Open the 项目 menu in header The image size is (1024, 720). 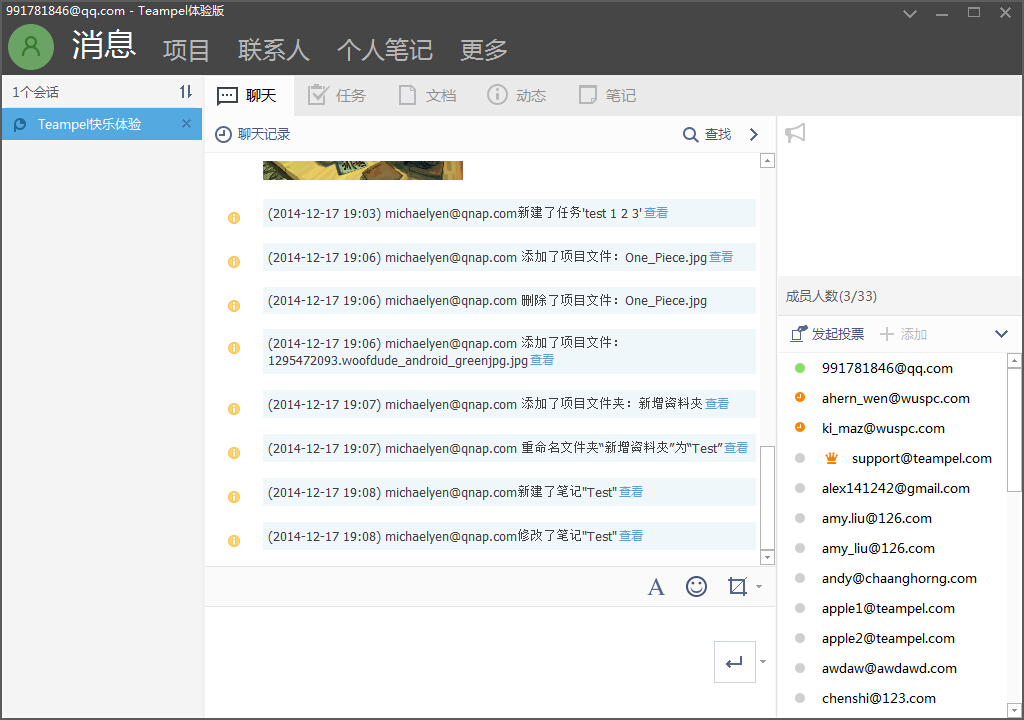[186, 50]
